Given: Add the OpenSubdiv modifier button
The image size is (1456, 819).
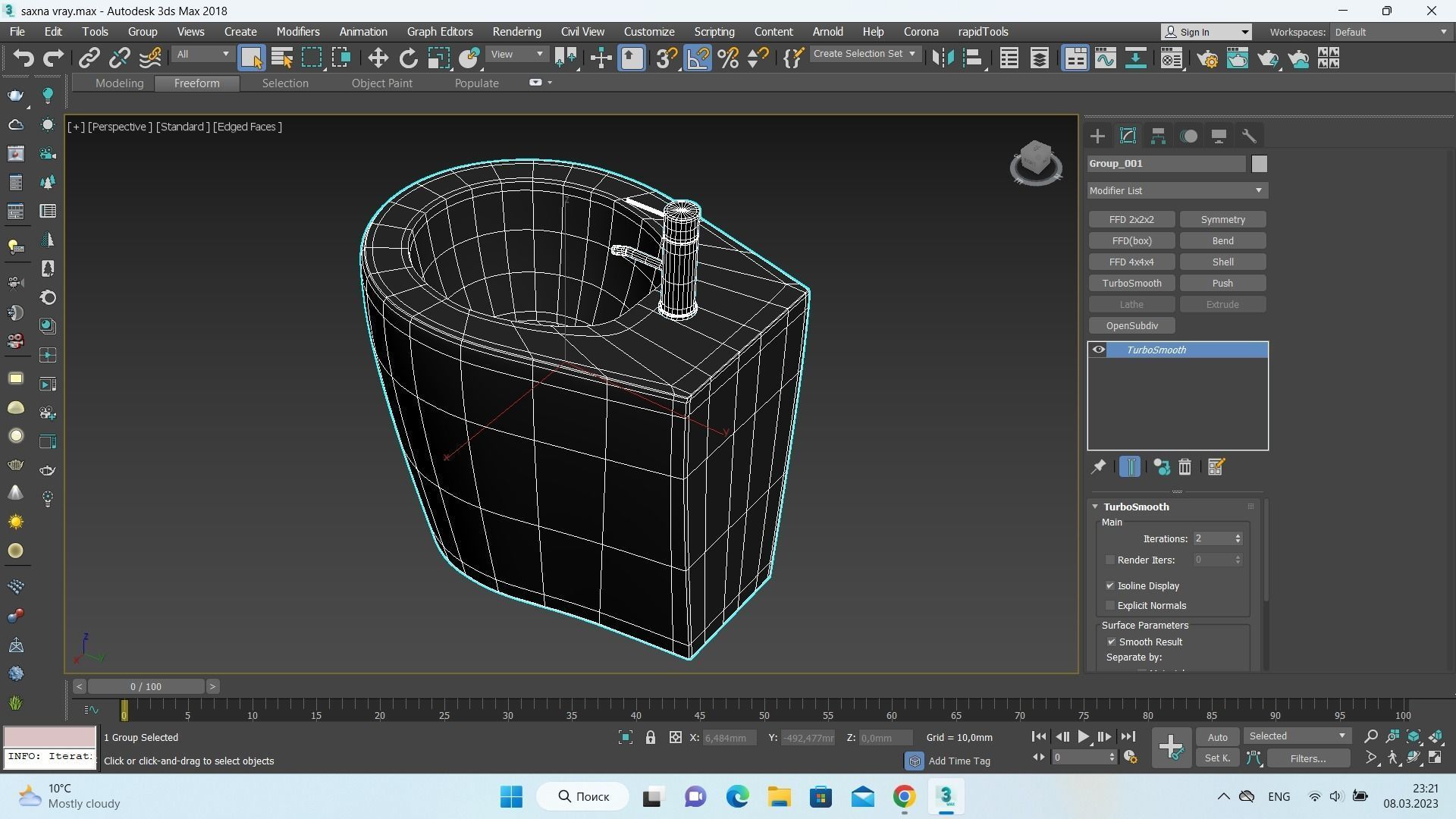Looking at the screenshot, I should pyautogui.click(x=1131, y=326).
